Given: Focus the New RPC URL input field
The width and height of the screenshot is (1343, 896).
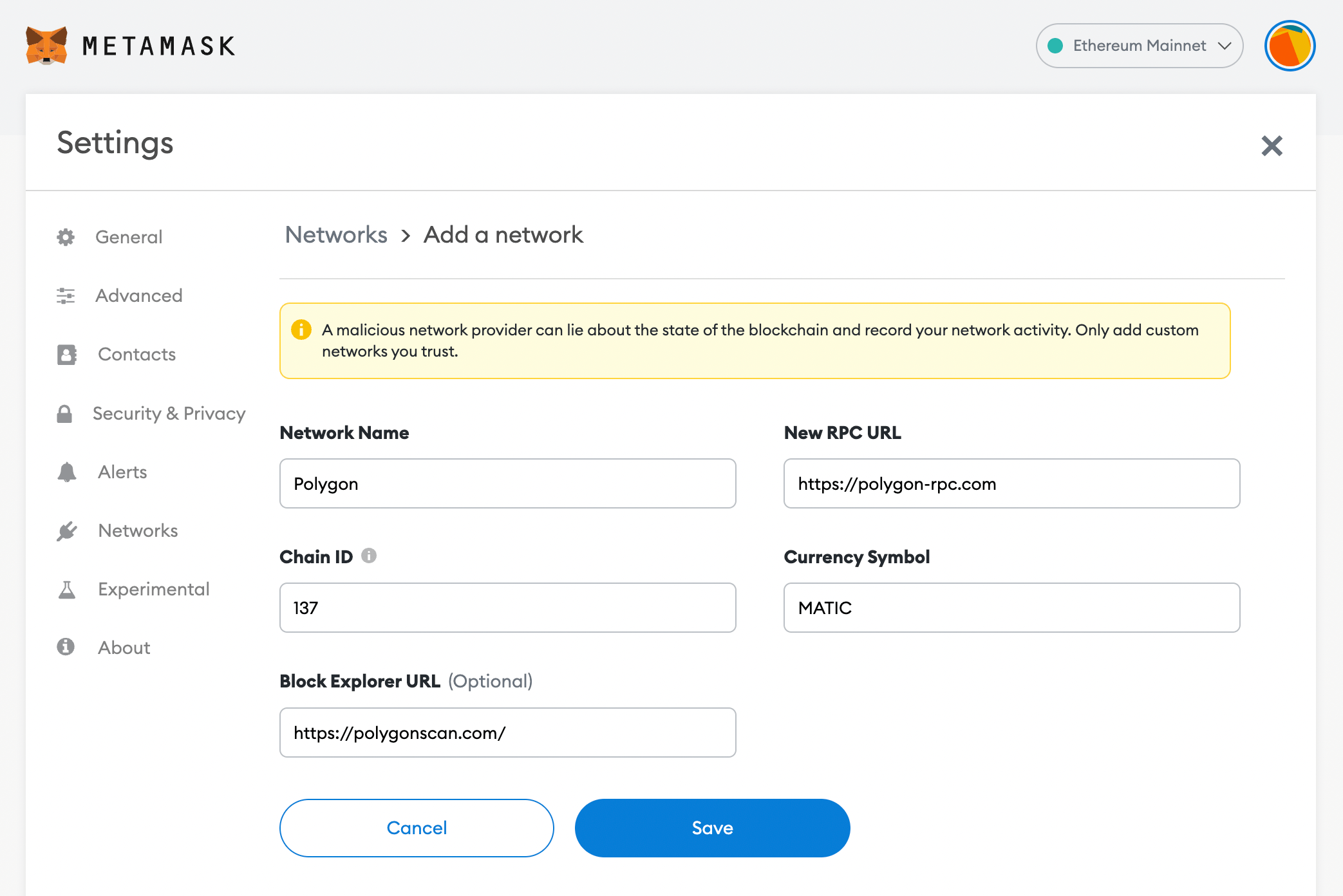Looking at the screenshot, I should [1012, 483].
